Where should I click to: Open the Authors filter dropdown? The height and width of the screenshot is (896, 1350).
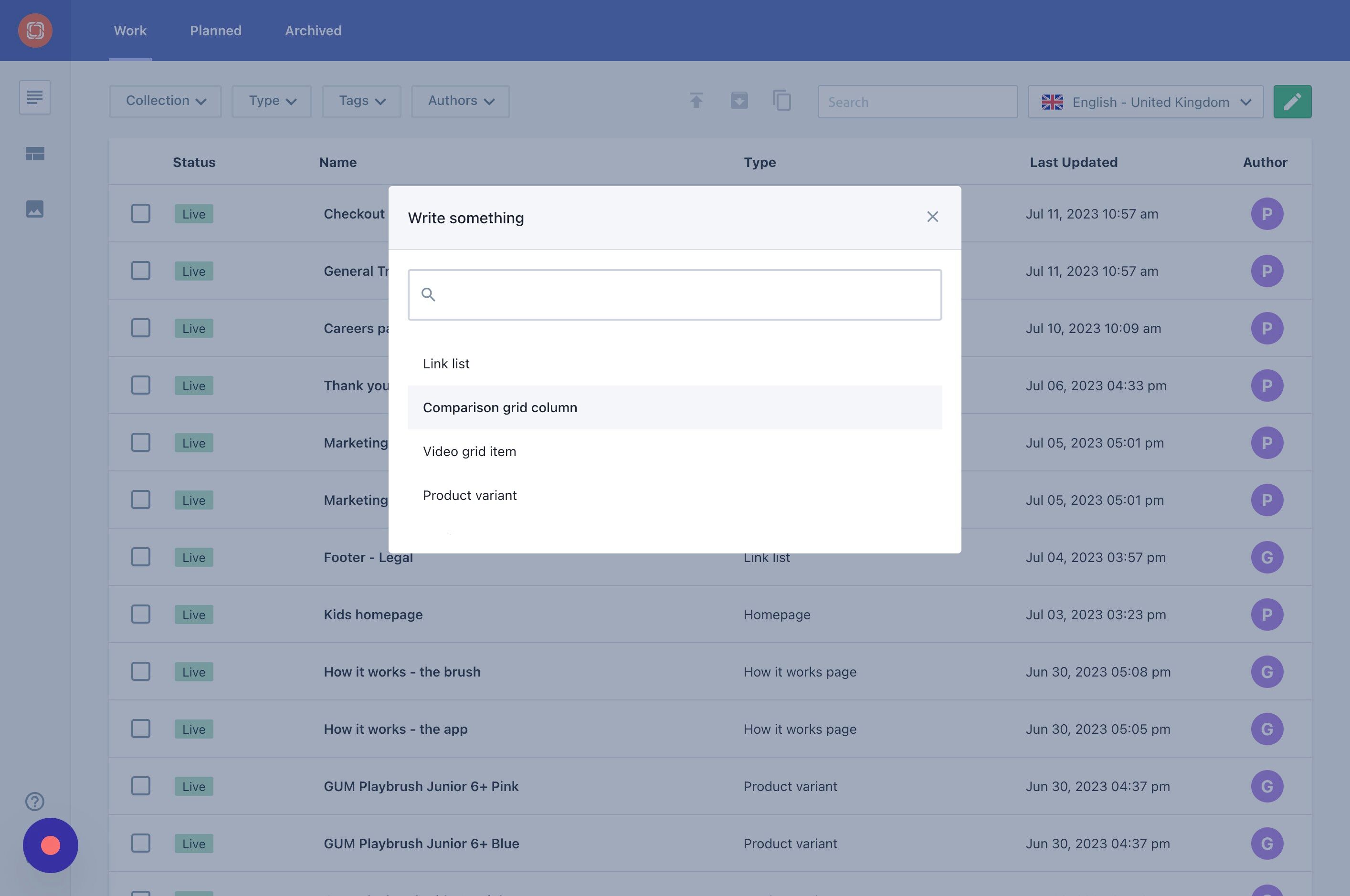[460, 101]
